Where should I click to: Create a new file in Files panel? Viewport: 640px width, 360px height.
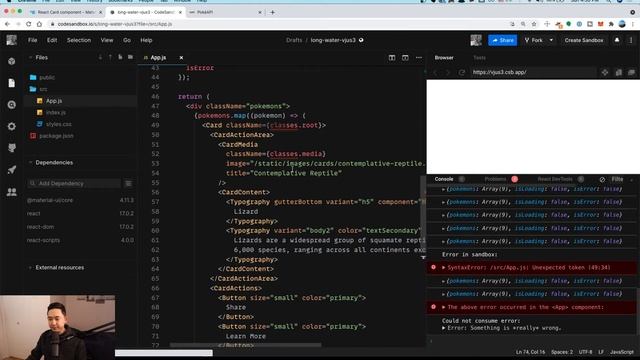[x=120, y=58]
